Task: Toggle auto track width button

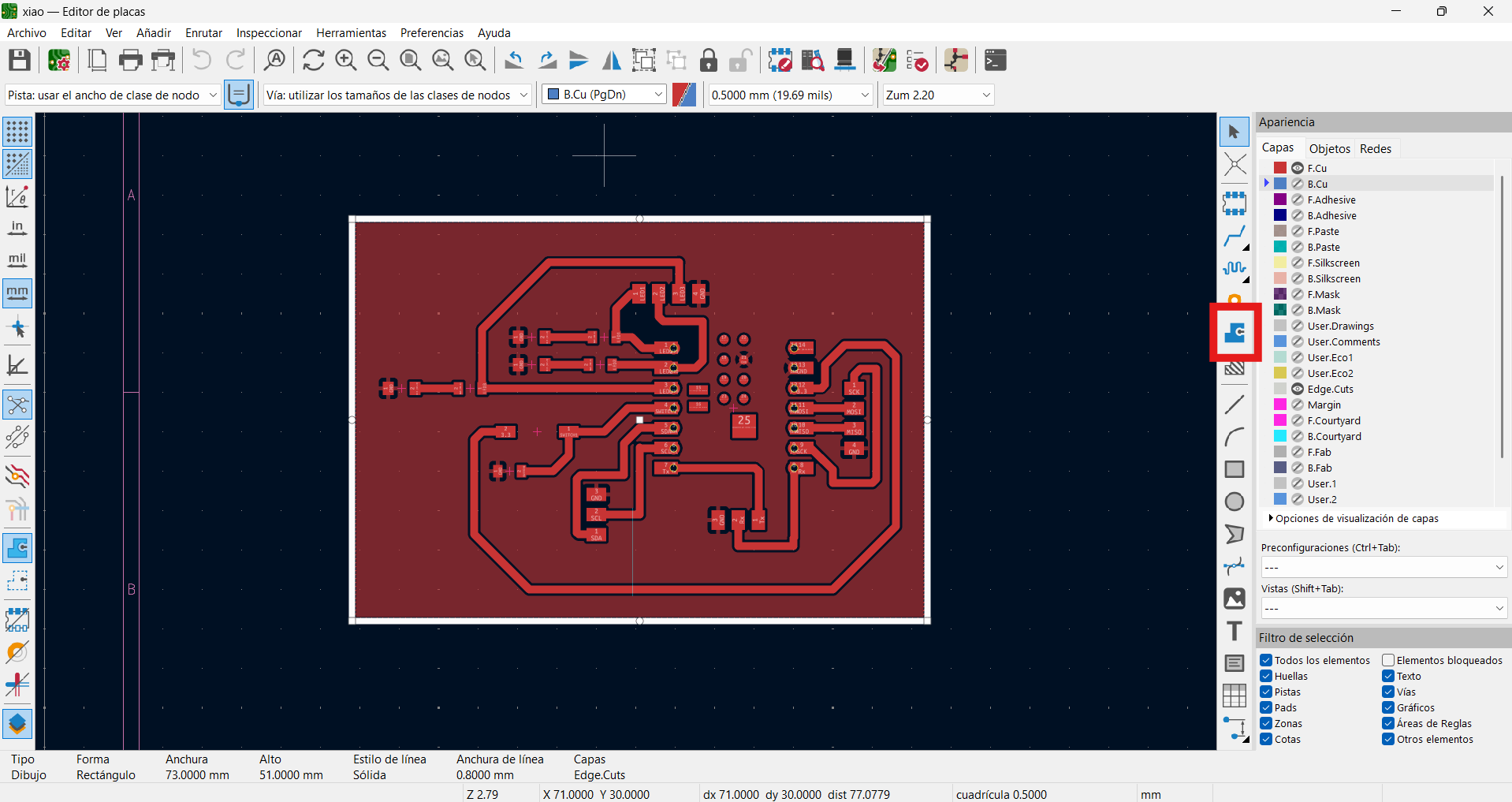Action: click(239, 95)
